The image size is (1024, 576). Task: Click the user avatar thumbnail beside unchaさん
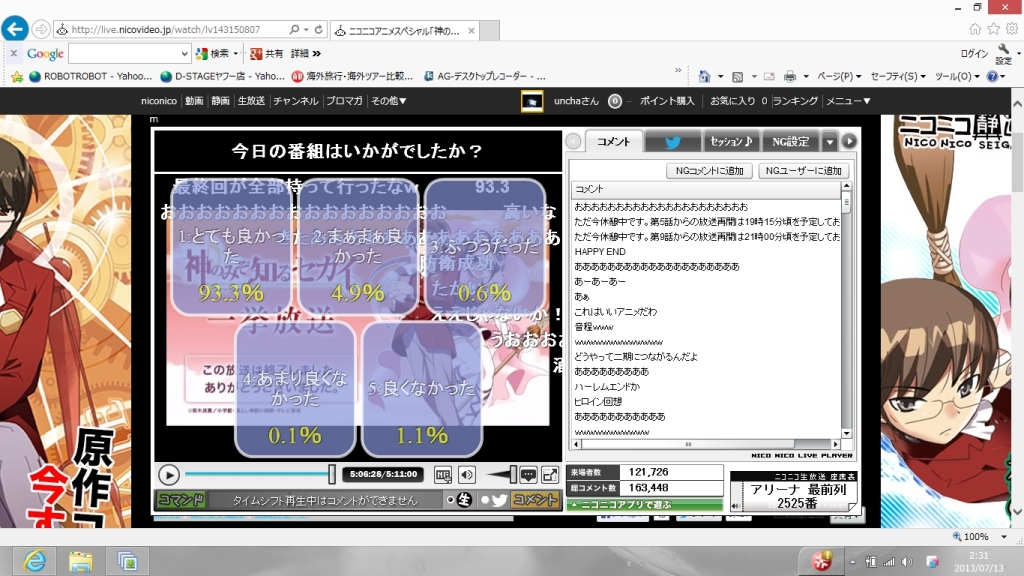coord(532,101)
